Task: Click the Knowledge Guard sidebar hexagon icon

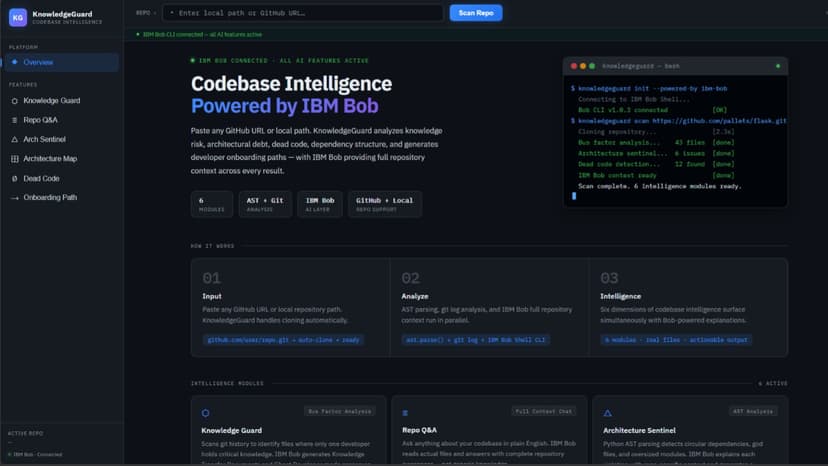Action: click(x=15, y=101)
